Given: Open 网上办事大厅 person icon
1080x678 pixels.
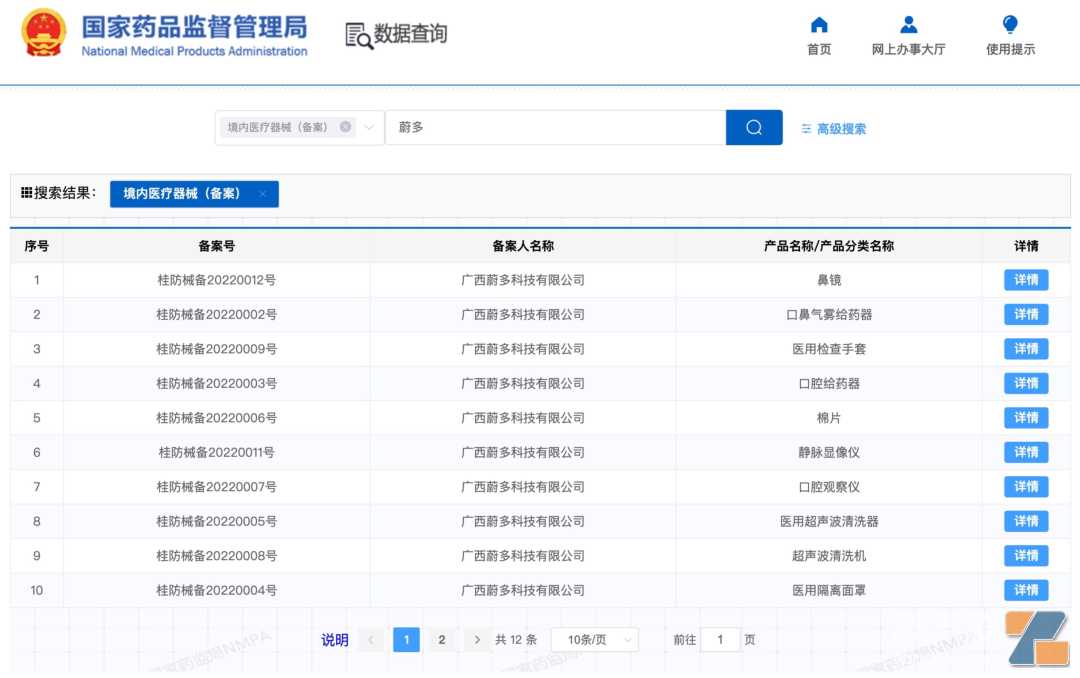Looking at the screenshot, I should pos(908,25).
